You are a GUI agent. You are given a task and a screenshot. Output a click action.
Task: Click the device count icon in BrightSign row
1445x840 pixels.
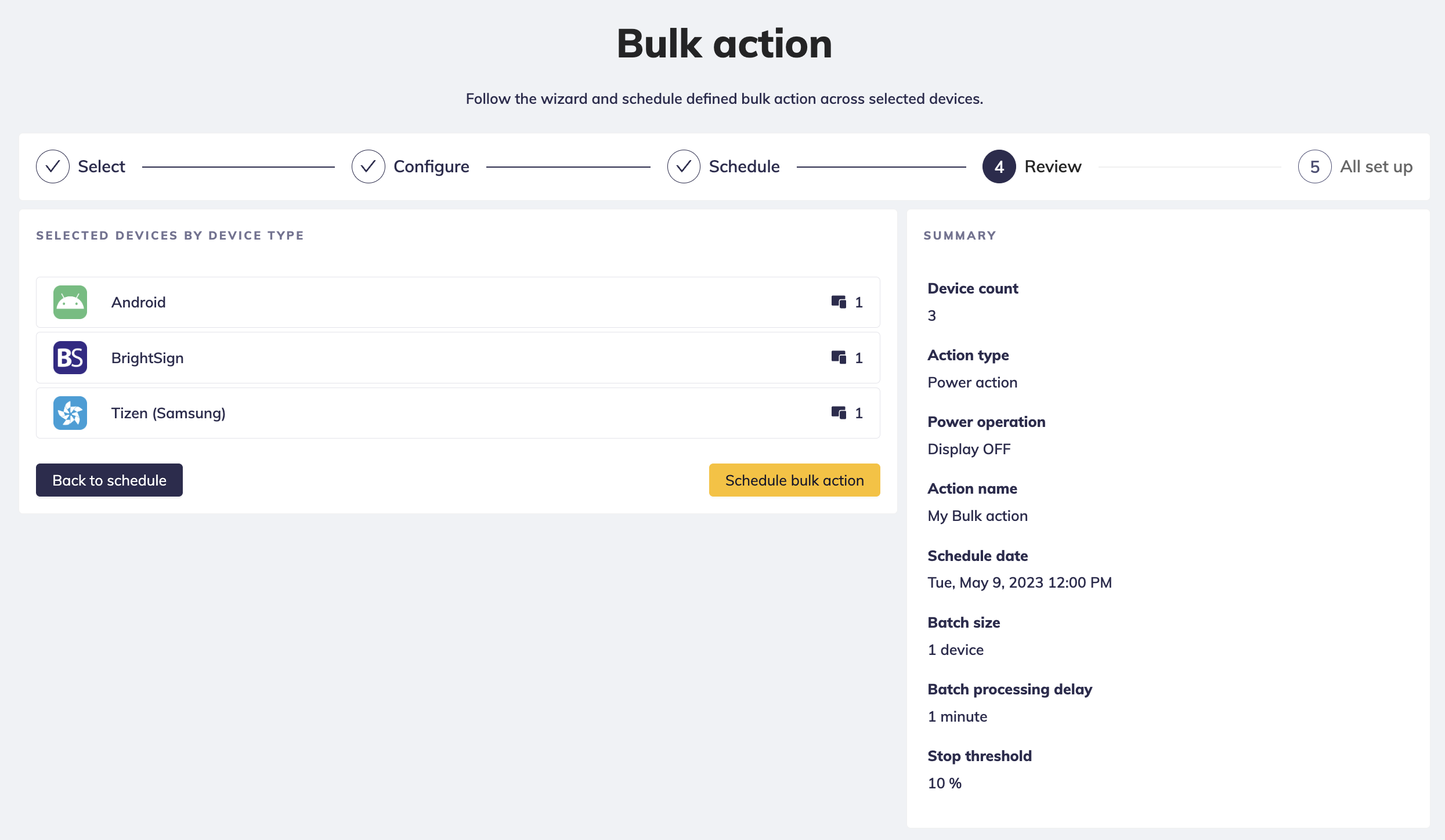839,358
